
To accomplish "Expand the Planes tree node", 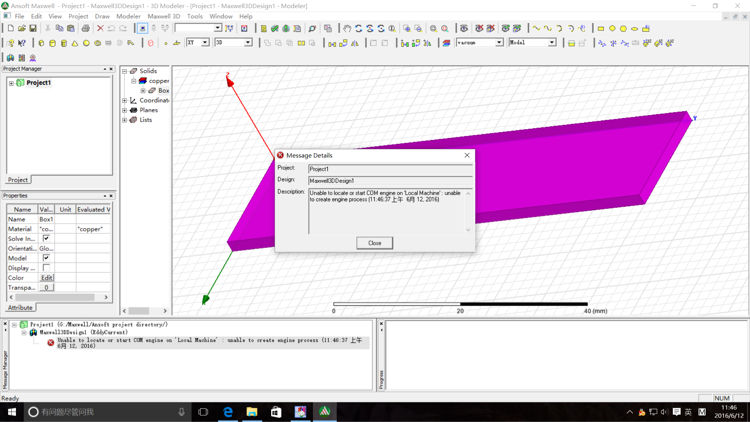I will [x=124, y=110].
